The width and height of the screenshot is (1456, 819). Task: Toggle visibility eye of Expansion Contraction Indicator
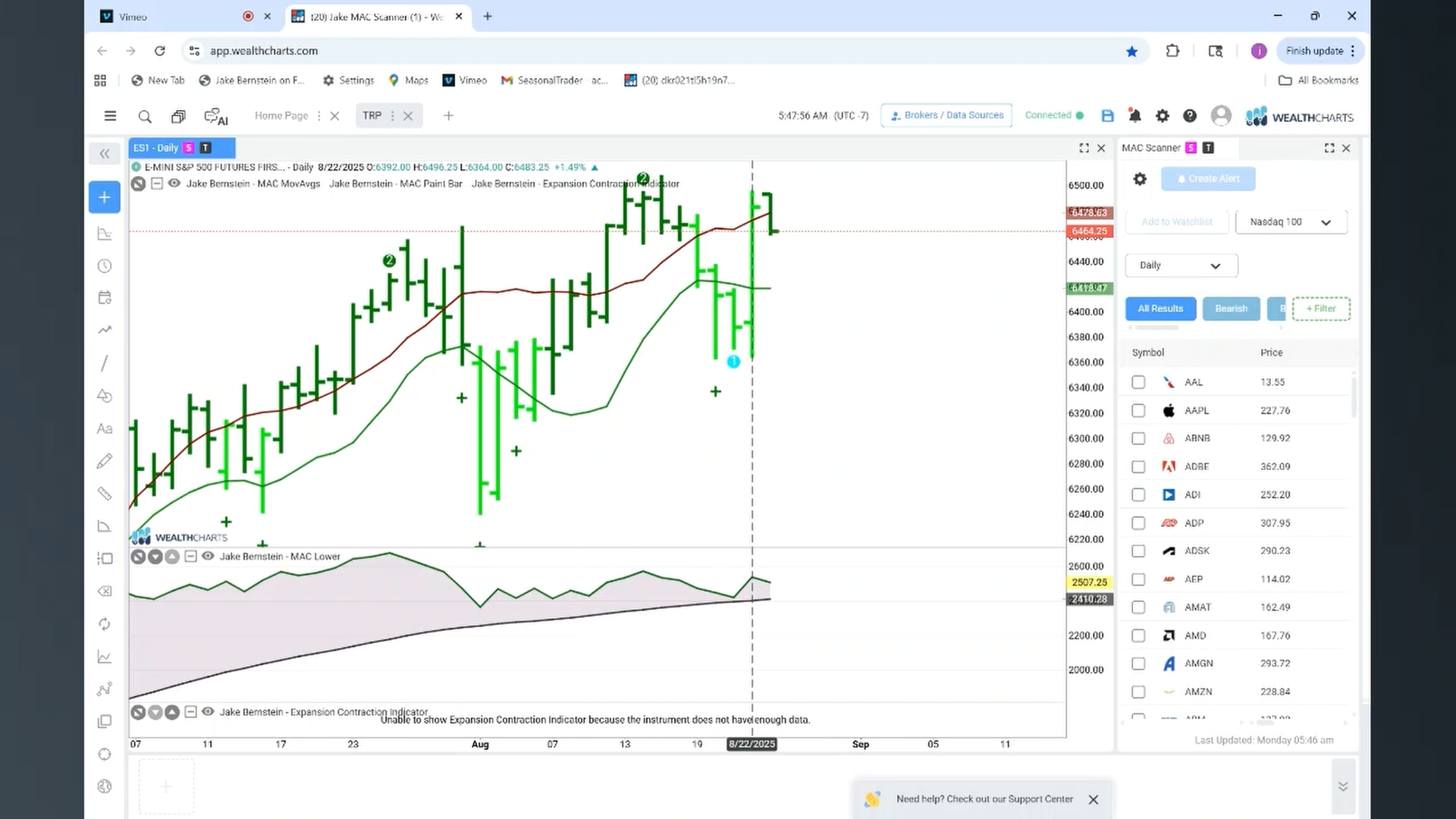pyautogui.click(x=207, y=712)
